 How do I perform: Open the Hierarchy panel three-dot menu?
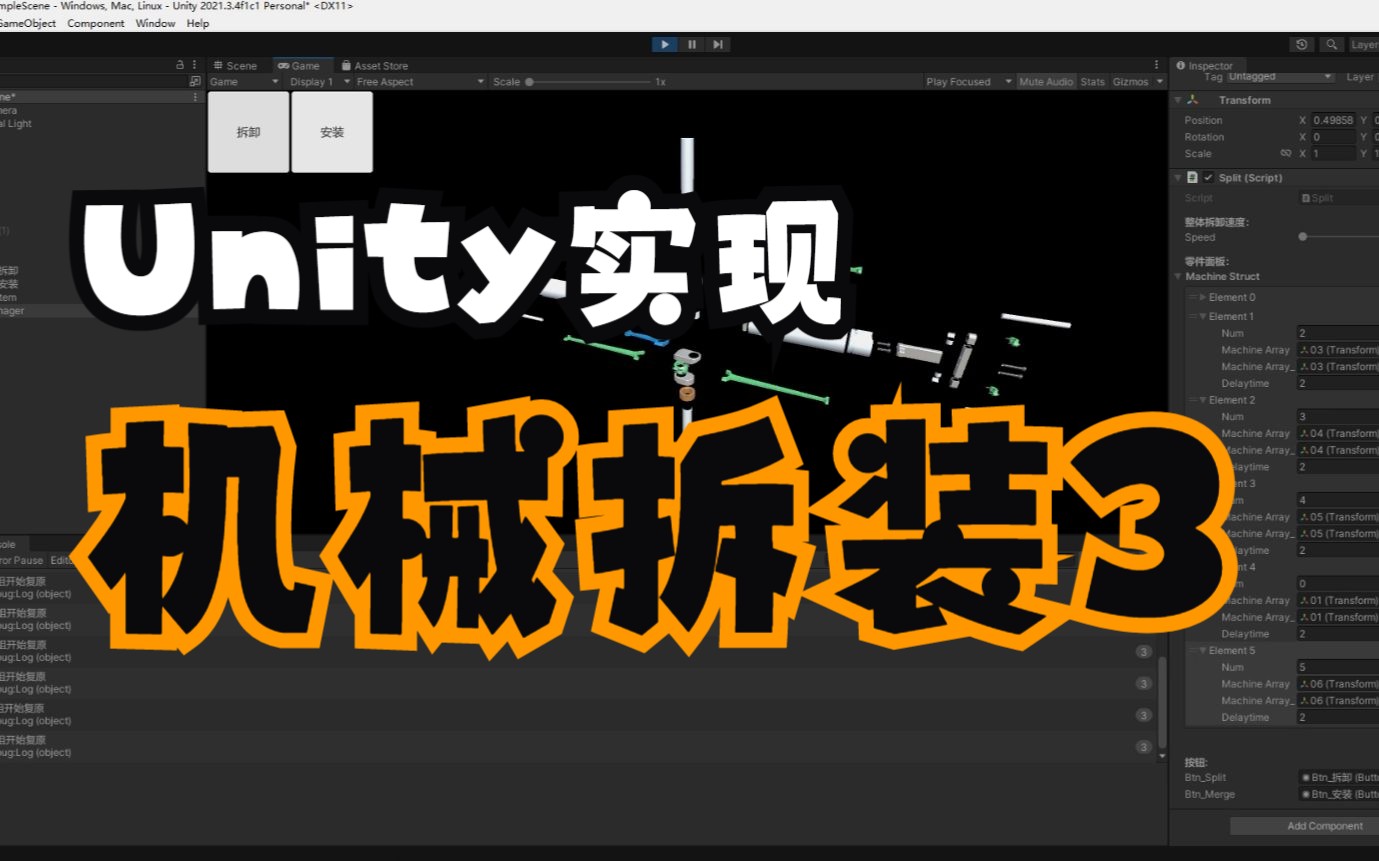[x=195, y=64]
